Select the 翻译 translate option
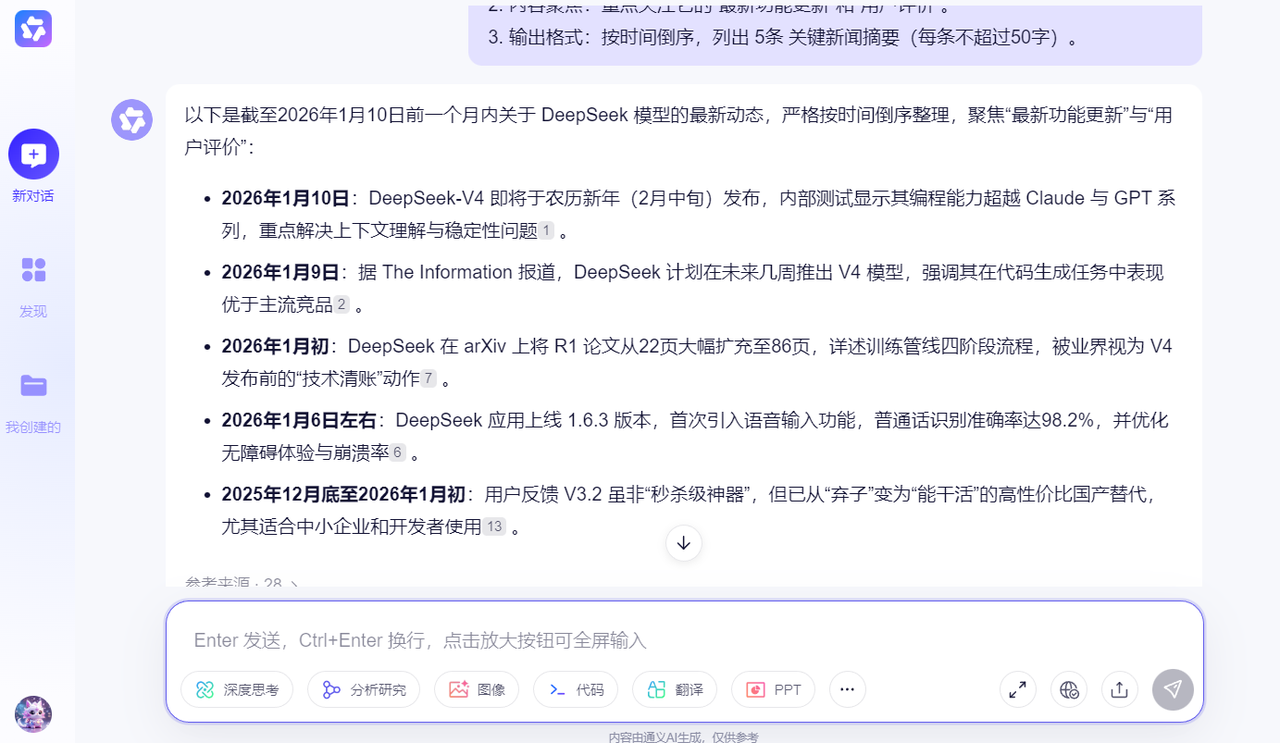Screen dimensions: 1280x743 (675, 690)
